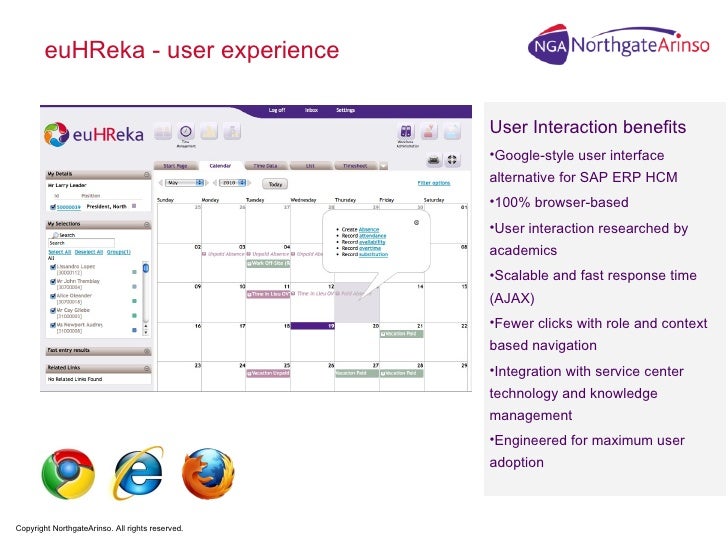Click the Record attendance link
Viewport: 728px width, 546px height.
(373, 235)
